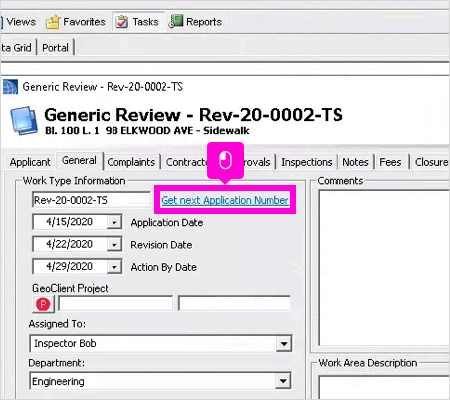The height and width of the screenshot is (400, 450).
Task: Open the Reports icon in toolbar
Action: point(176,21)
